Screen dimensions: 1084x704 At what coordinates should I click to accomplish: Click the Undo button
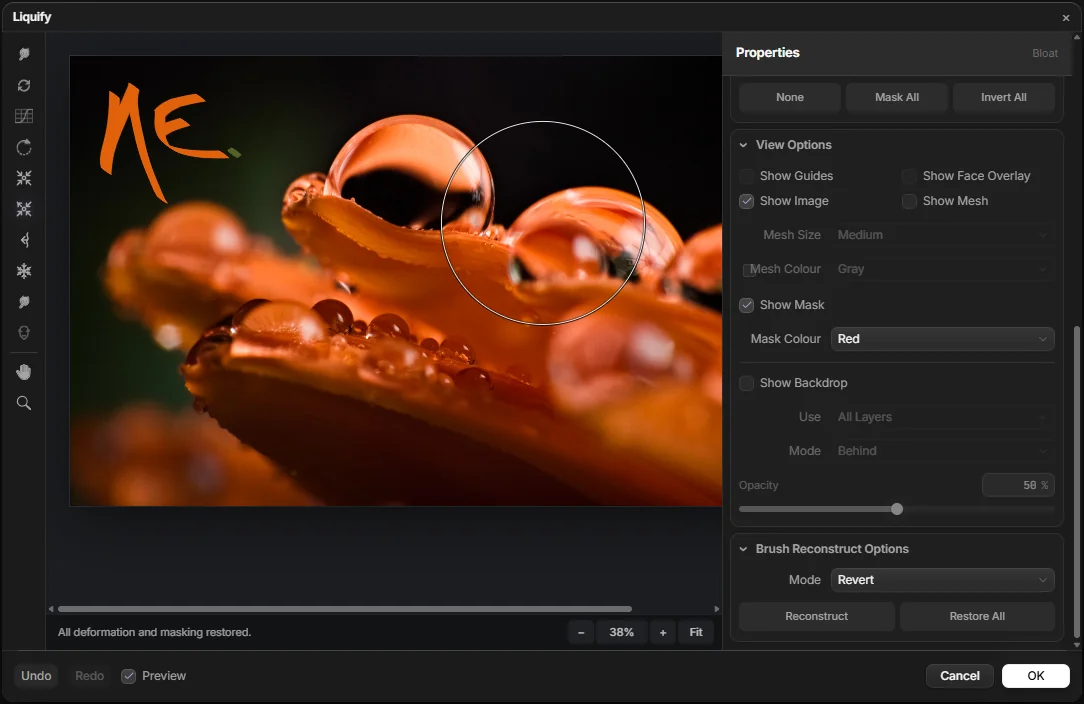[x=36, y=676]
